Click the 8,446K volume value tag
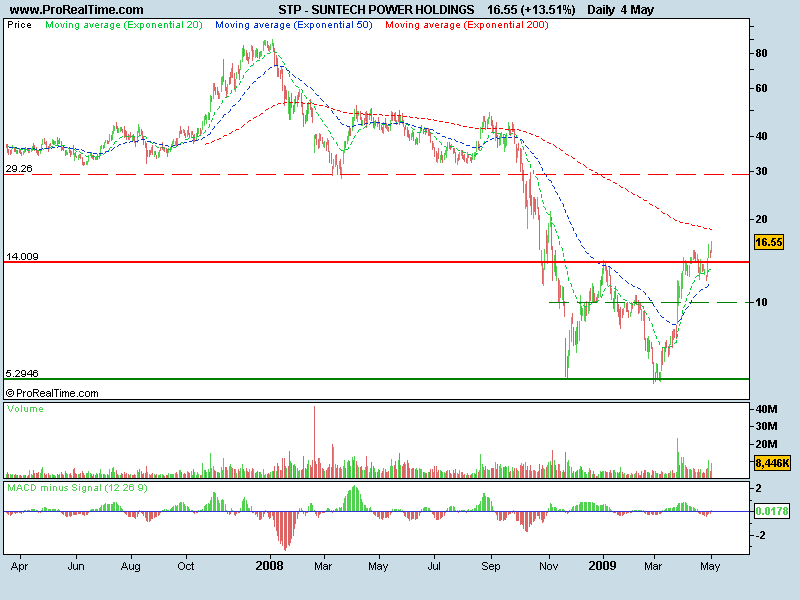Viewport: 800px width, 600px height. (772, 463)
